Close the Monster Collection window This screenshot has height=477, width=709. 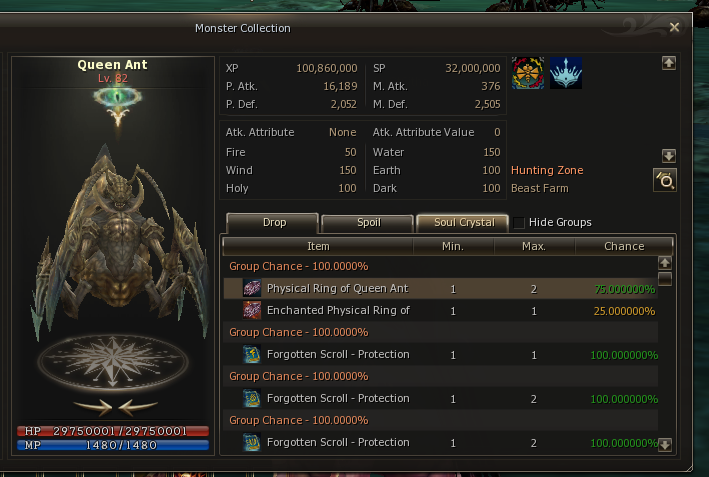pyautogui.click(x=674, y=28)
